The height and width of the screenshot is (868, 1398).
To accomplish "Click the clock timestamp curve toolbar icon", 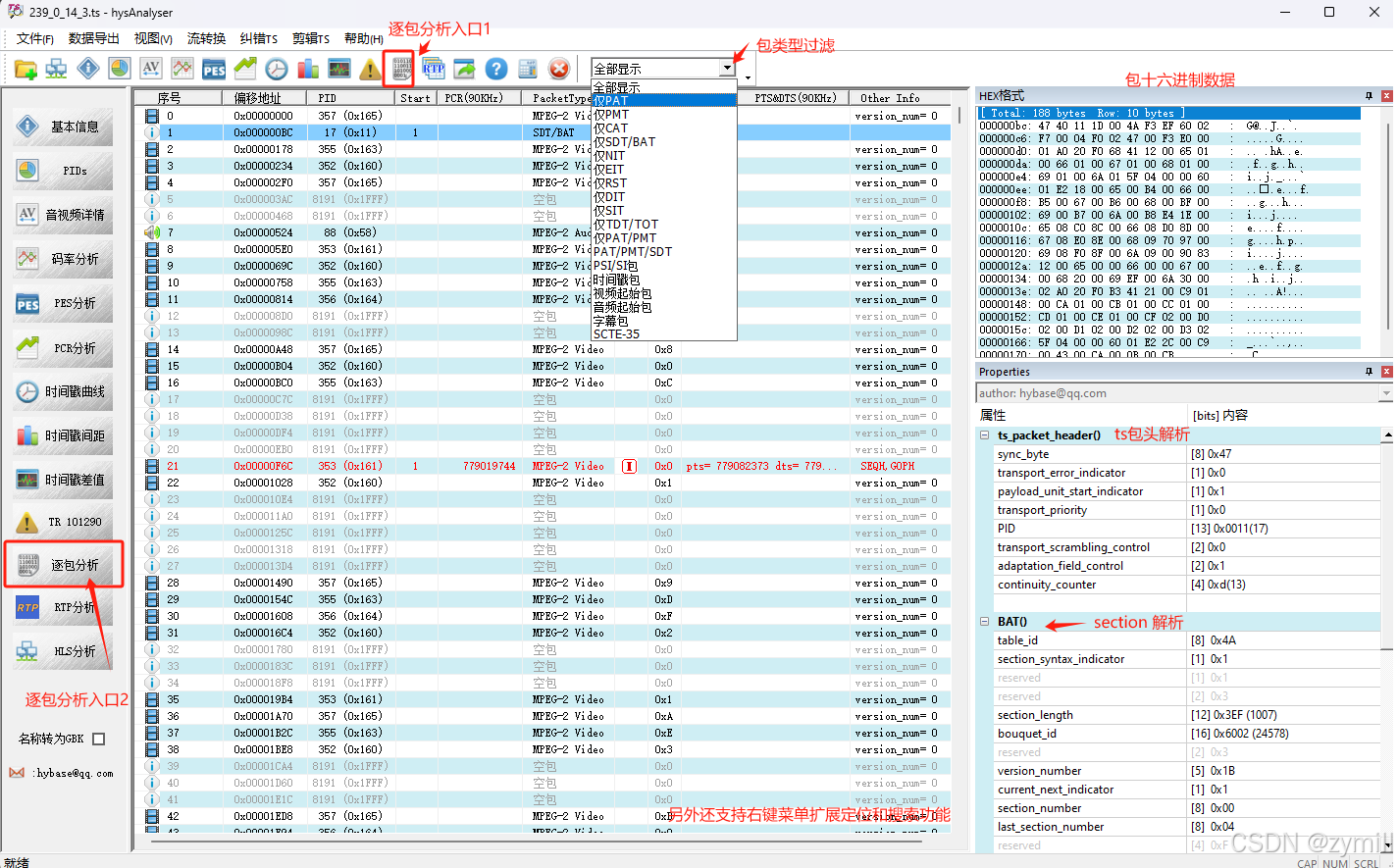I will click(277, 69).
